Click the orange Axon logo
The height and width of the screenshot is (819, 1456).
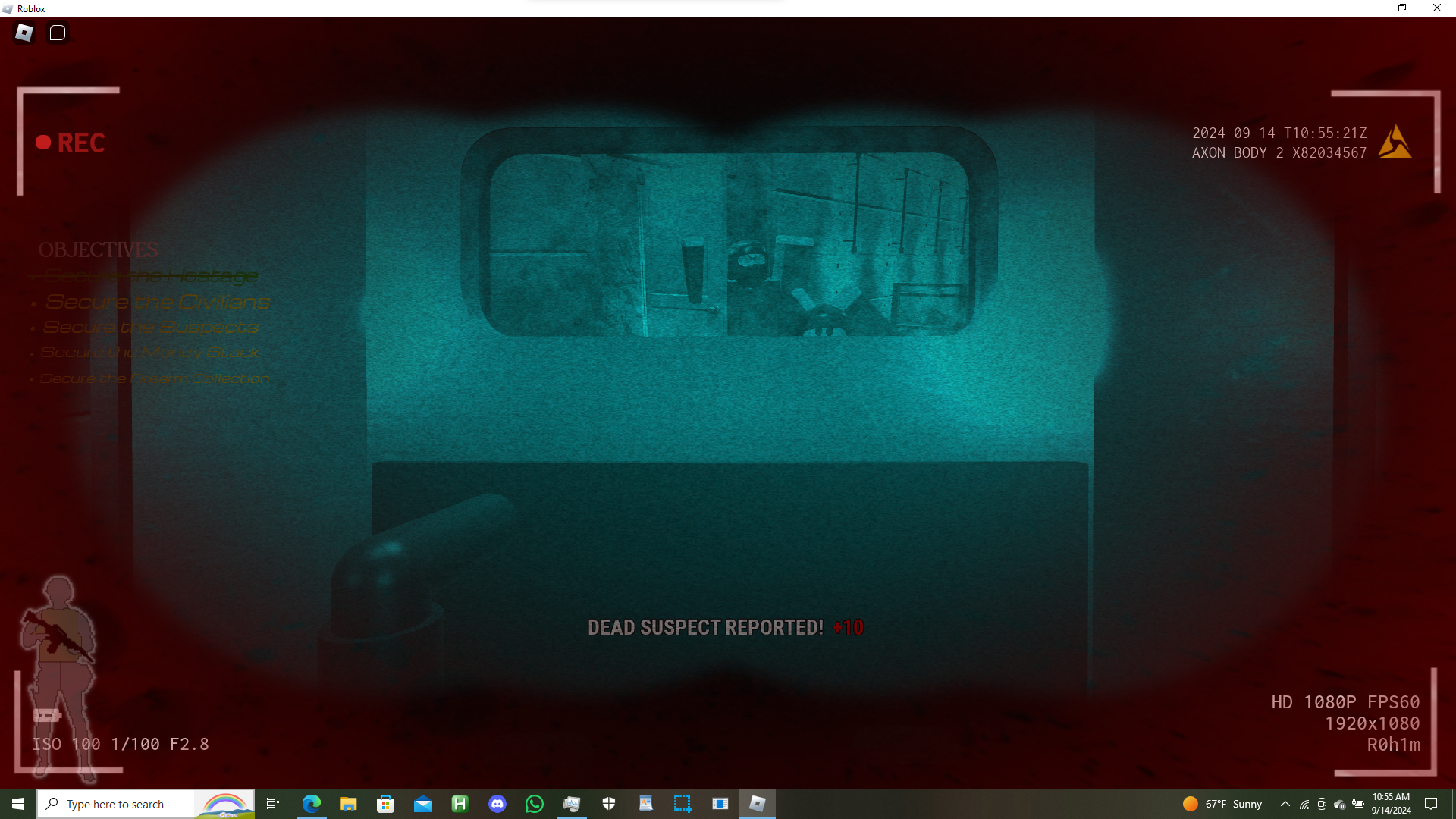[x=1394, y=143]
